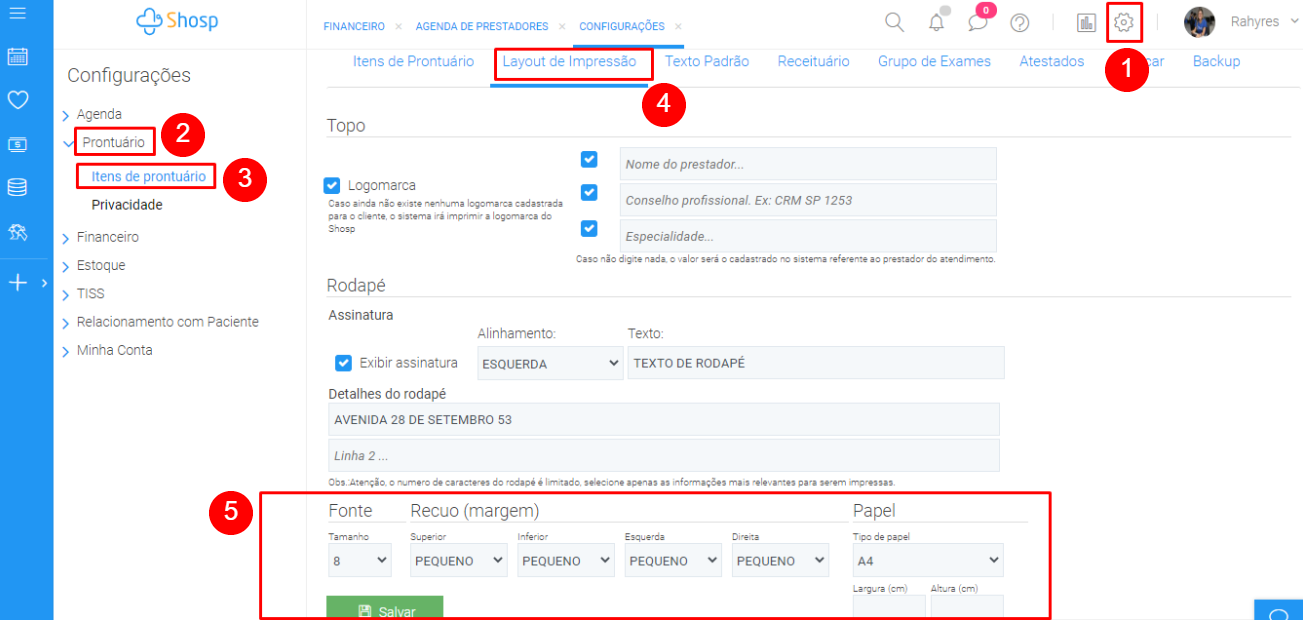Open the Backup tab
The height and width of the screenshot is (620, 1303).
point(1216,61)
